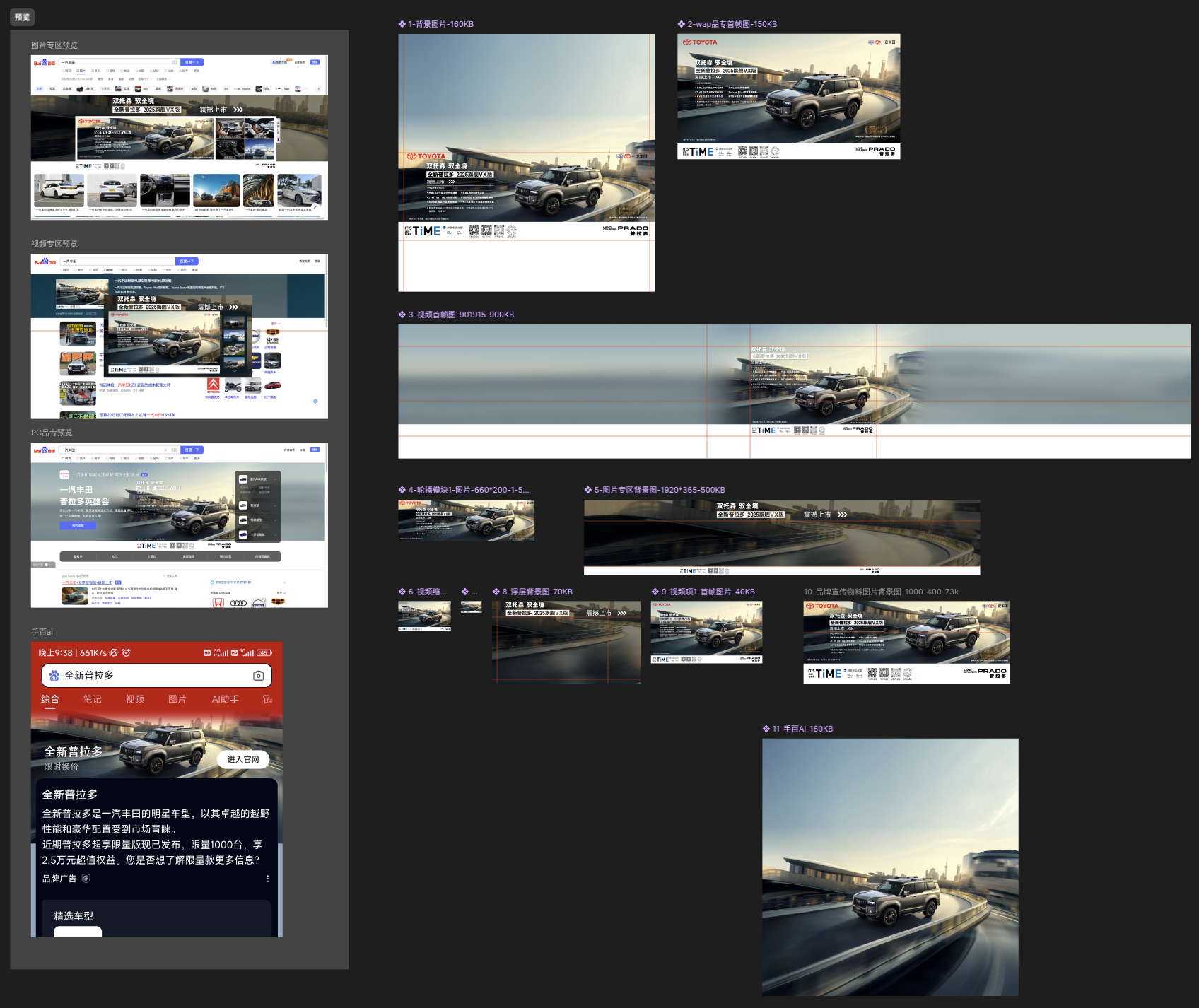The height and width of the screenshot is (1008, 1199).
Task: Click the search input in 图片专区预览
Action: pos(119,62)
